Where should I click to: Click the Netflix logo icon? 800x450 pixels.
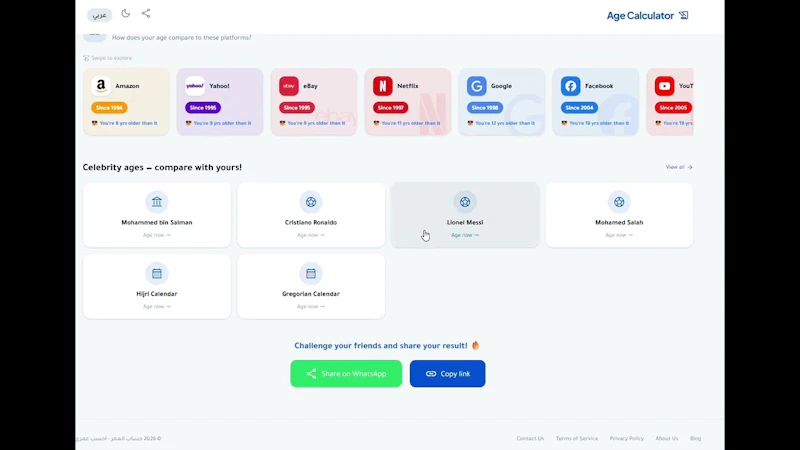pyautogui.click(x=383, y=86)
